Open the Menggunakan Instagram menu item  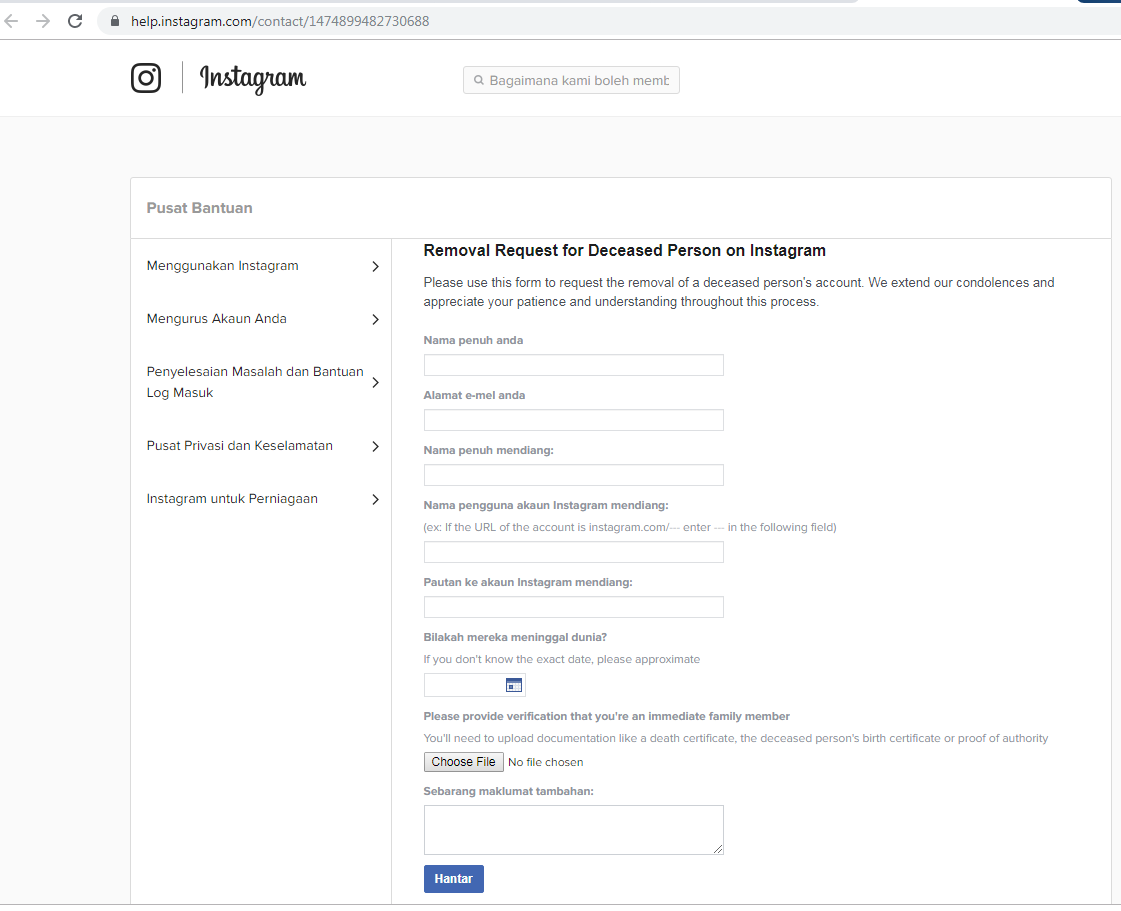(222, 266)
